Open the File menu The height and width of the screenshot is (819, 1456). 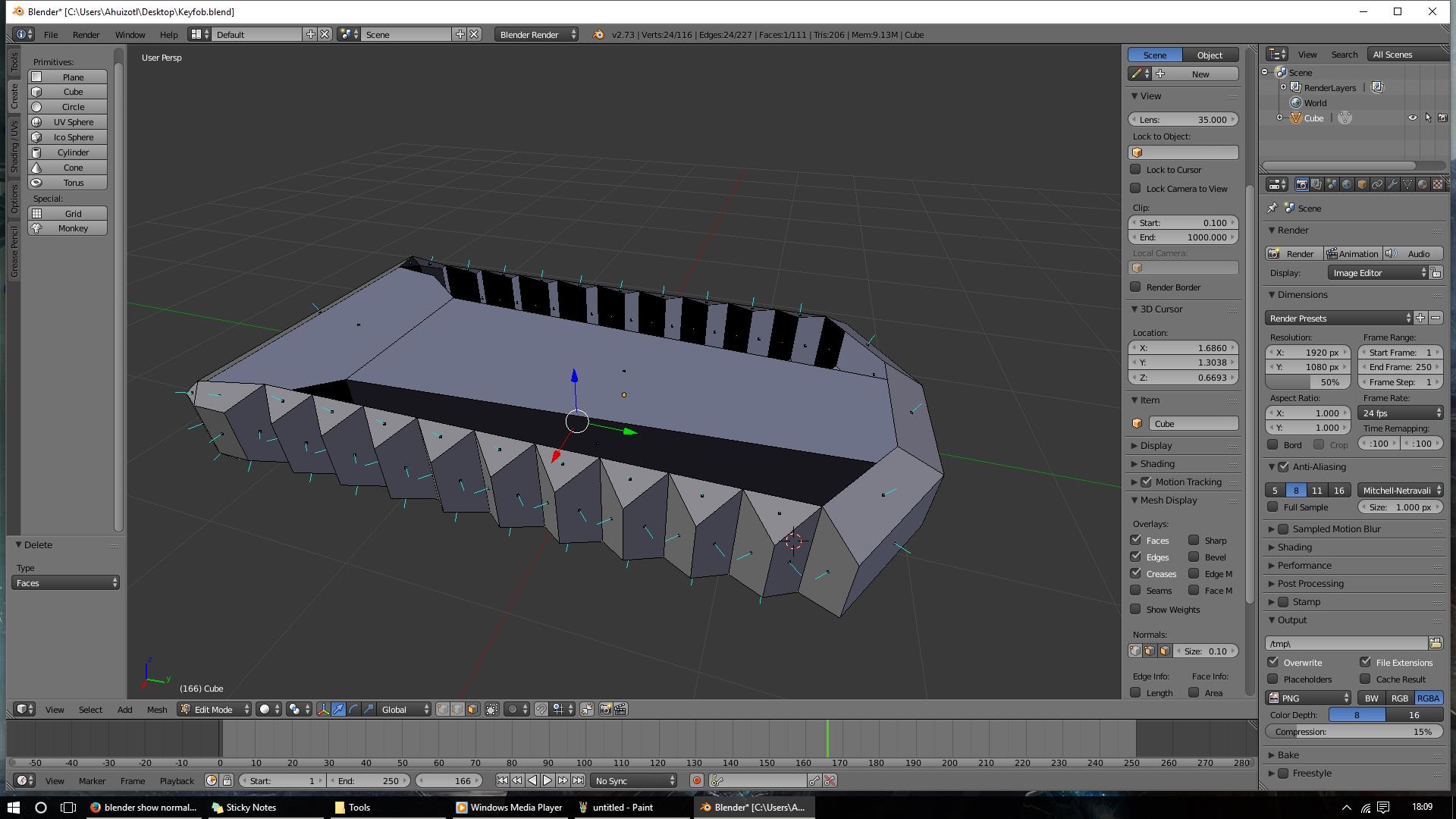pos(51,34)
